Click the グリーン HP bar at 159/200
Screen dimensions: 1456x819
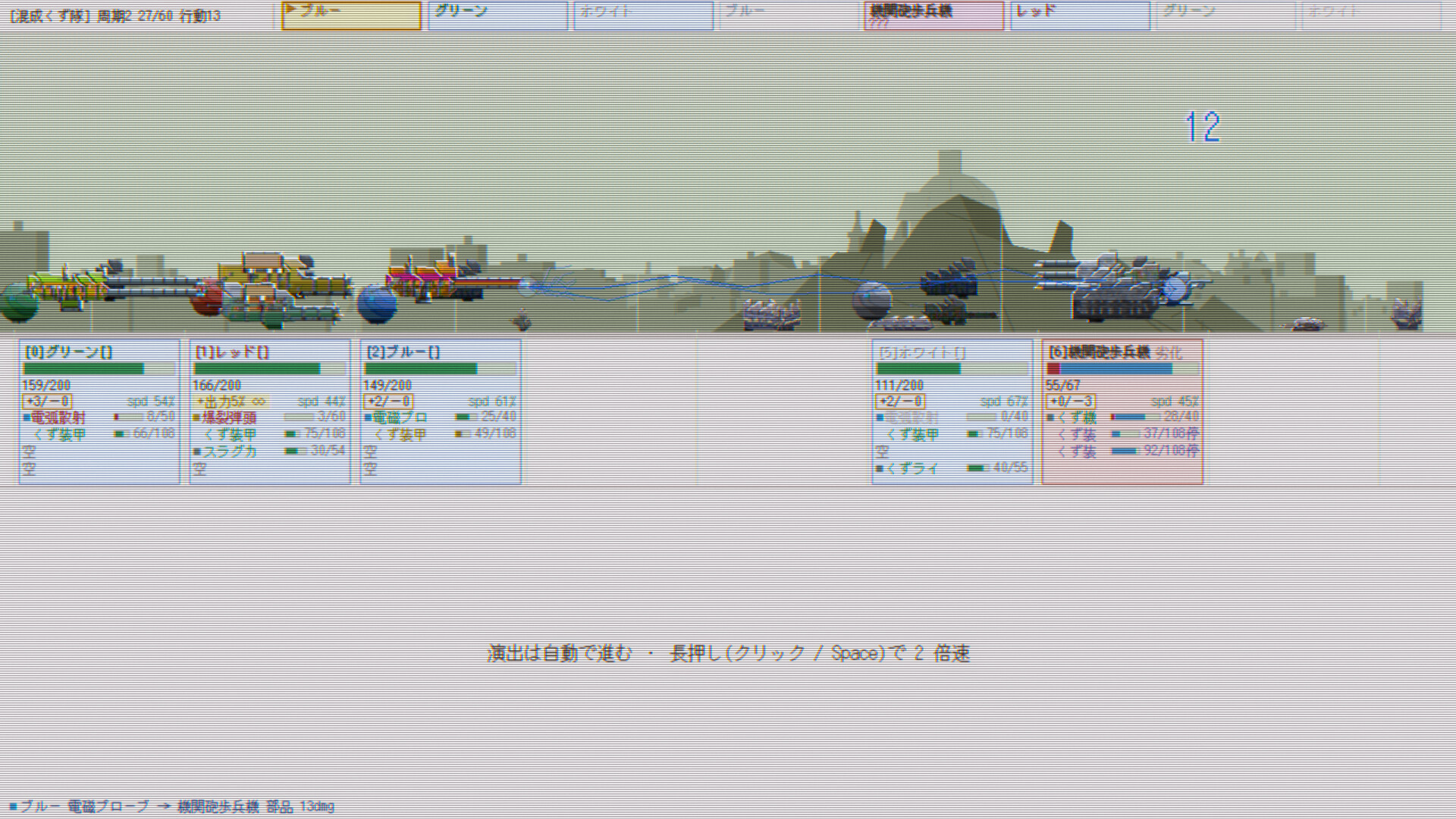tap(99, 369)
